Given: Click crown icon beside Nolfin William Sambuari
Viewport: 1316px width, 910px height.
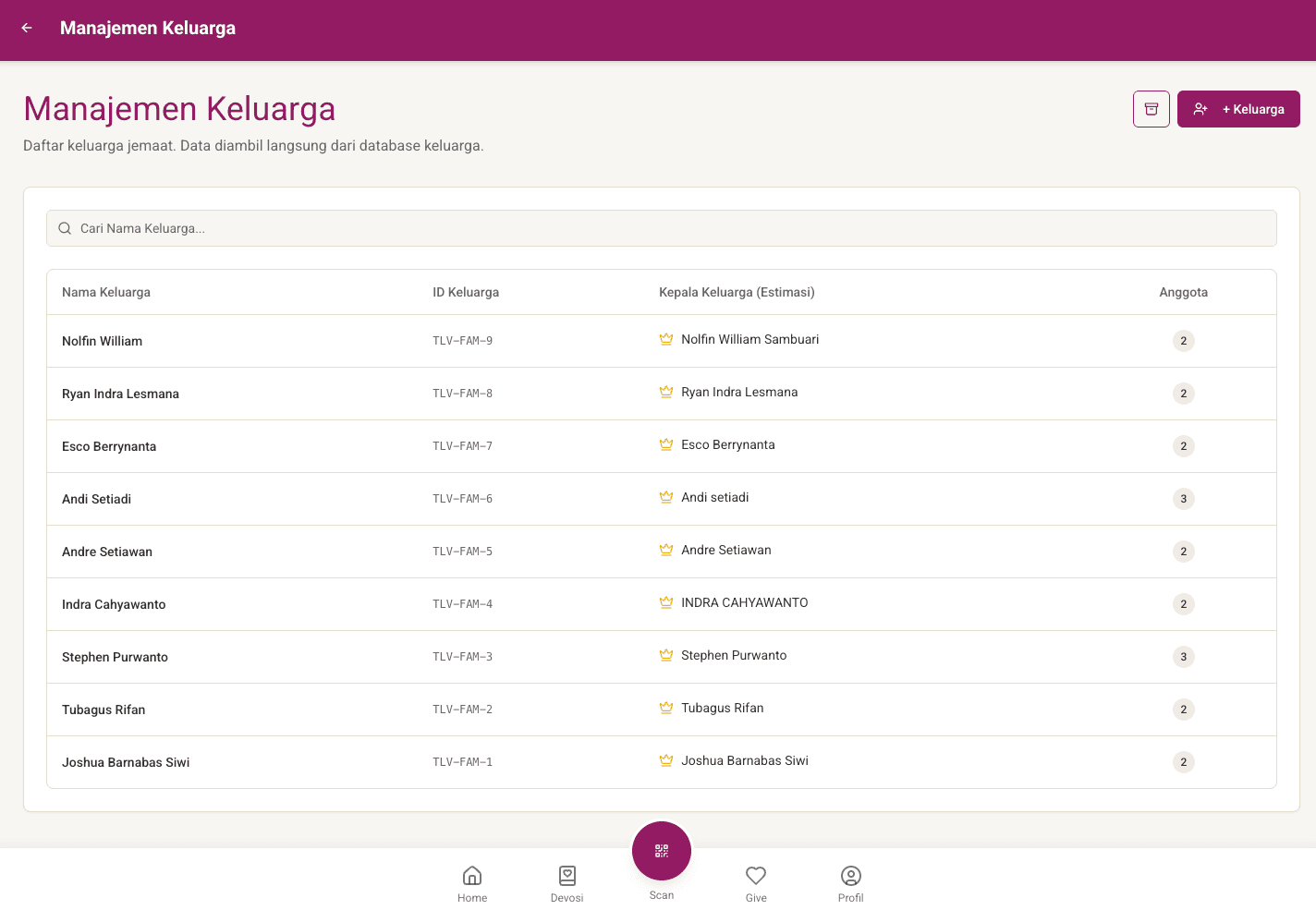Looking at the screenshot, I should pos(666,339).
